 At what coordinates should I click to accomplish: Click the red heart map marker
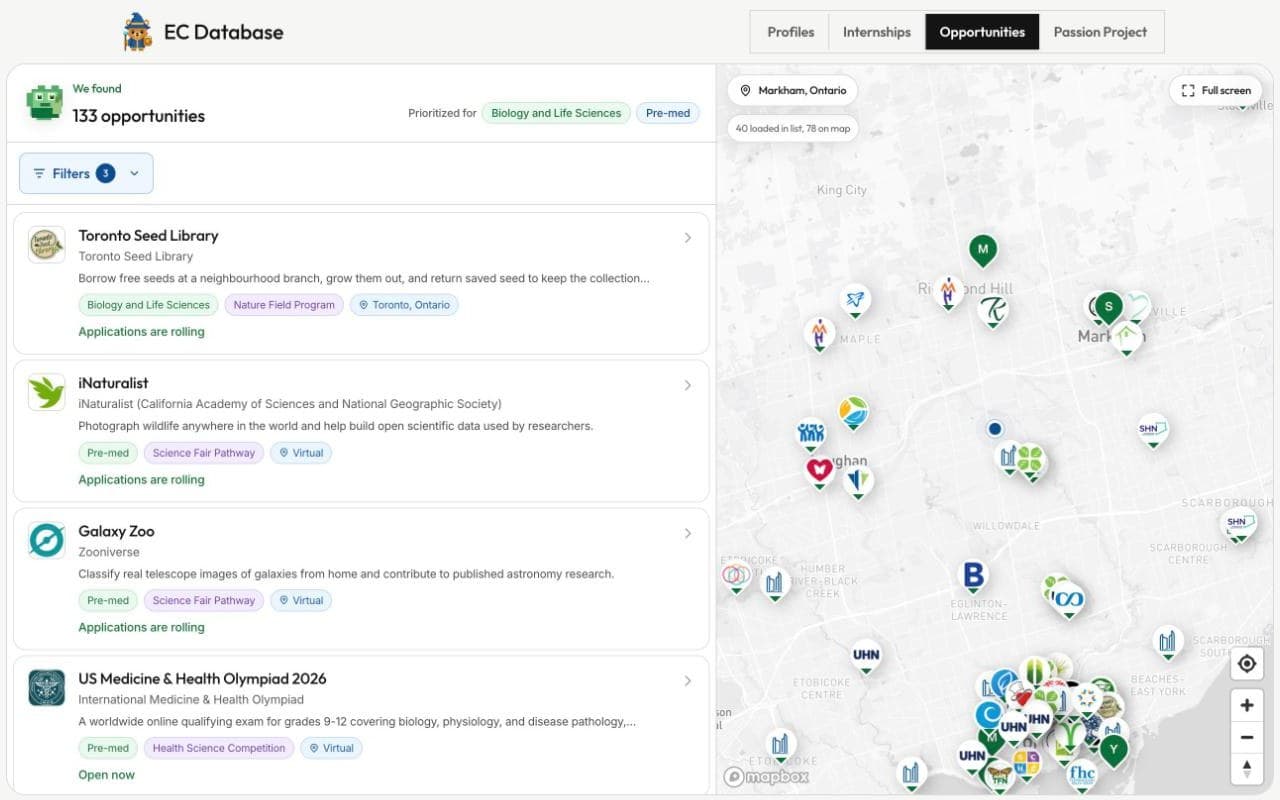pyautogui.click(x=820, y=470)
